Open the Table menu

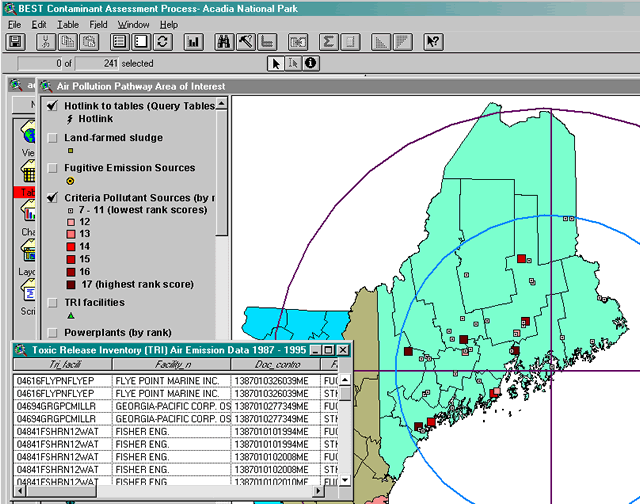(68, 25)
